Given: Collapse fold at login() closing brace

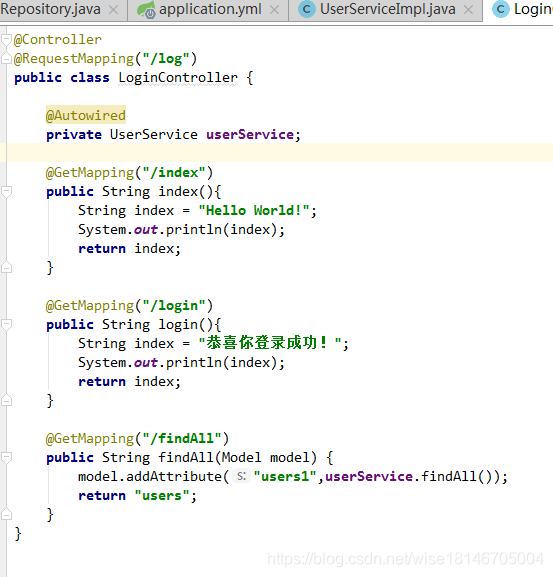Looking at the screenshot, I should pyautogui.click(x=6, y=400).
